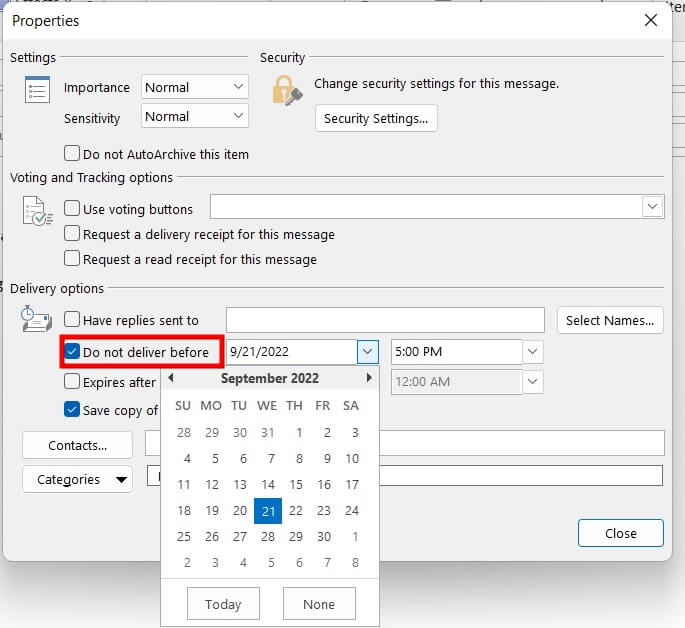Click the voting and tracking document icon
The image size is (685, 628).
pyautogui.click(x=37, y=211)
